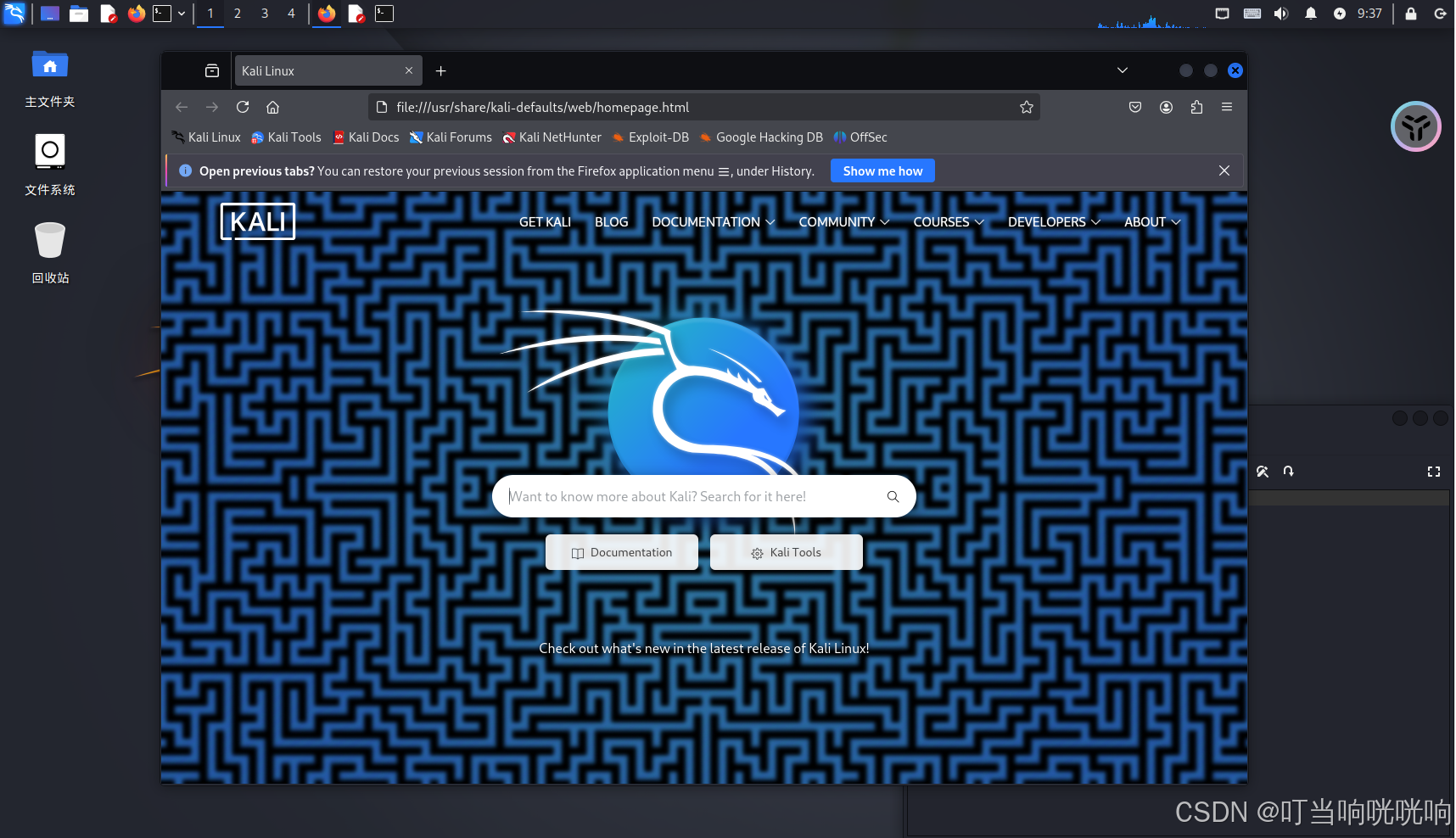1456x838 pixels.
Task: Expand the COURSES dropdown menu
Action: pos(949,222)
